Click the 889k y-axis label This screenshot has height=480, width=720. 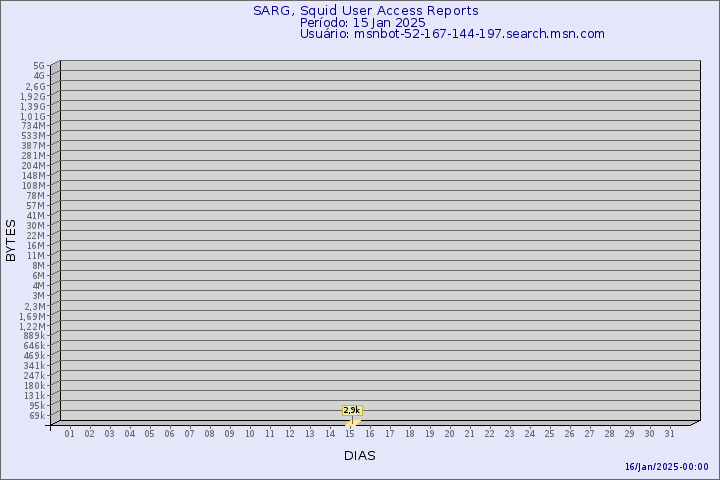tap(35, 336)
